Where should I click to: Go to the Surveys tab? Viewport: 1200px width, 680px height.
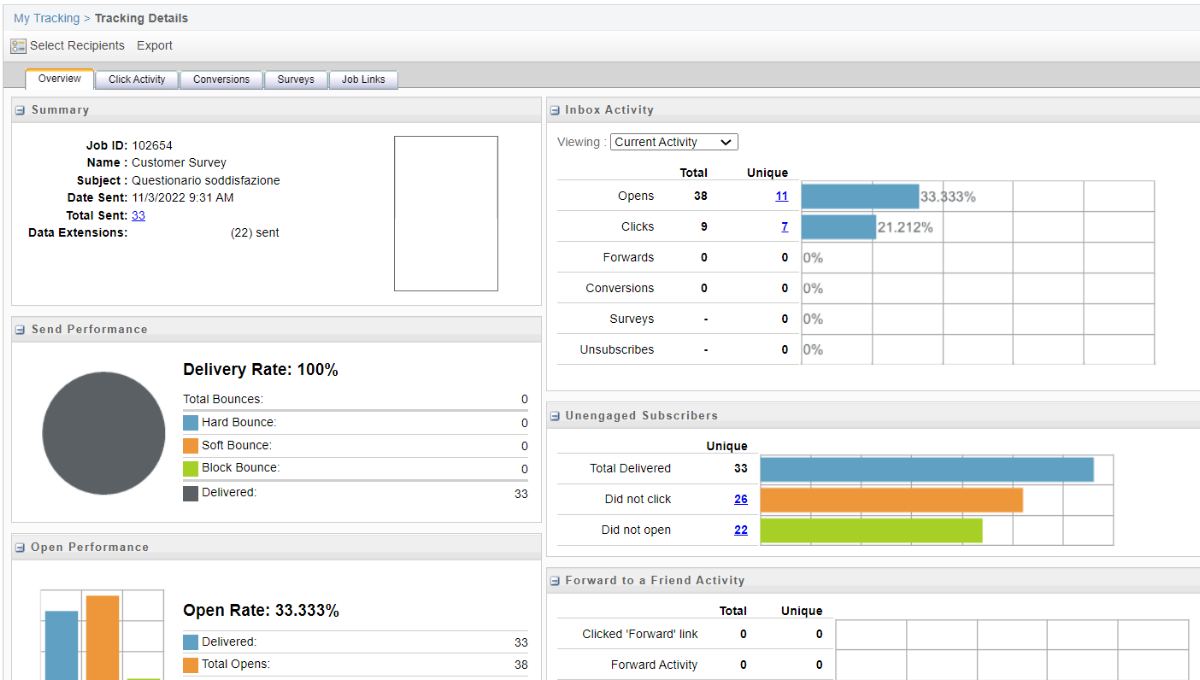point(295,80)
